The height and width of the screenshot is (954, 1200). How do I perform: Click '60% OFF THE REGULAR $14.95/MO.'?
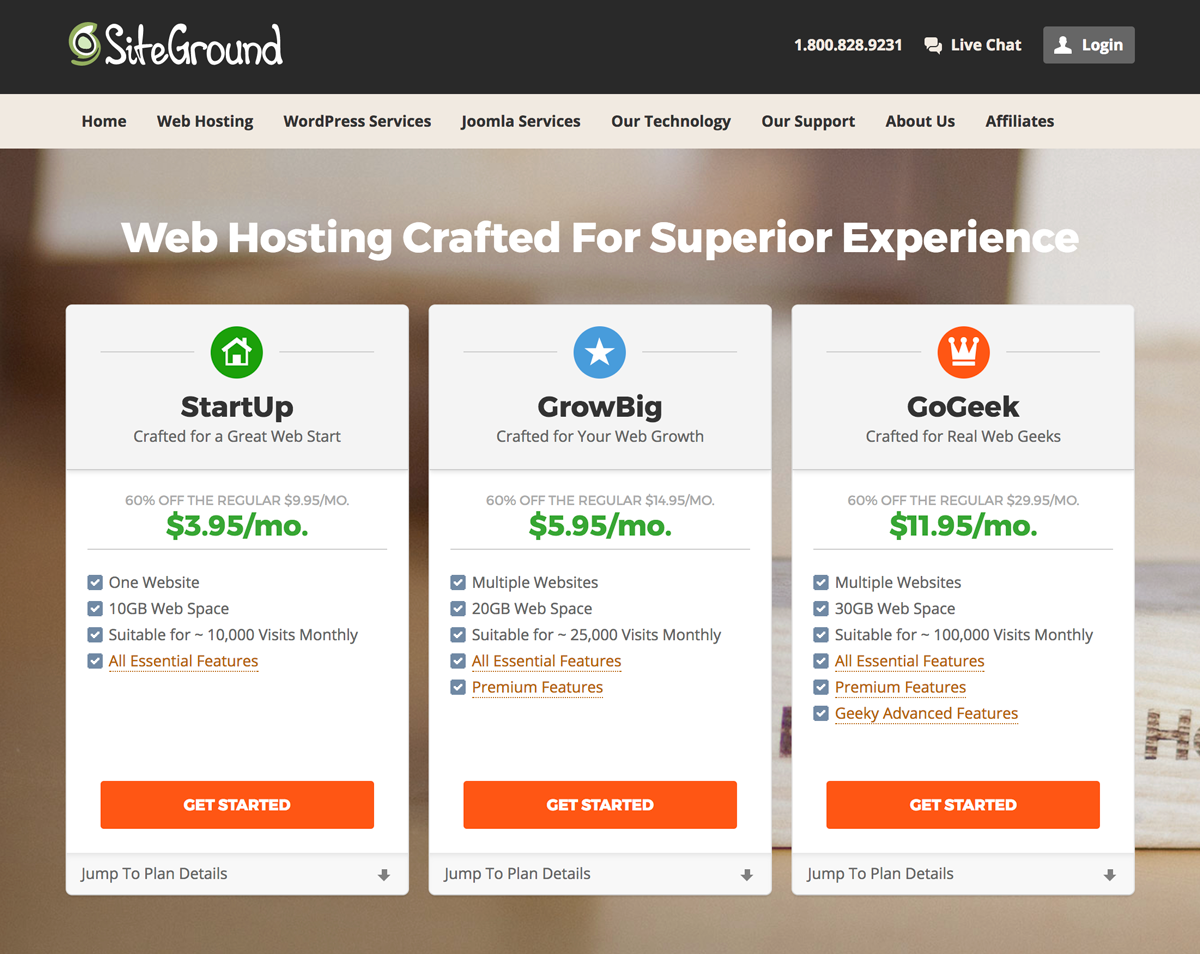coord(600,500)
